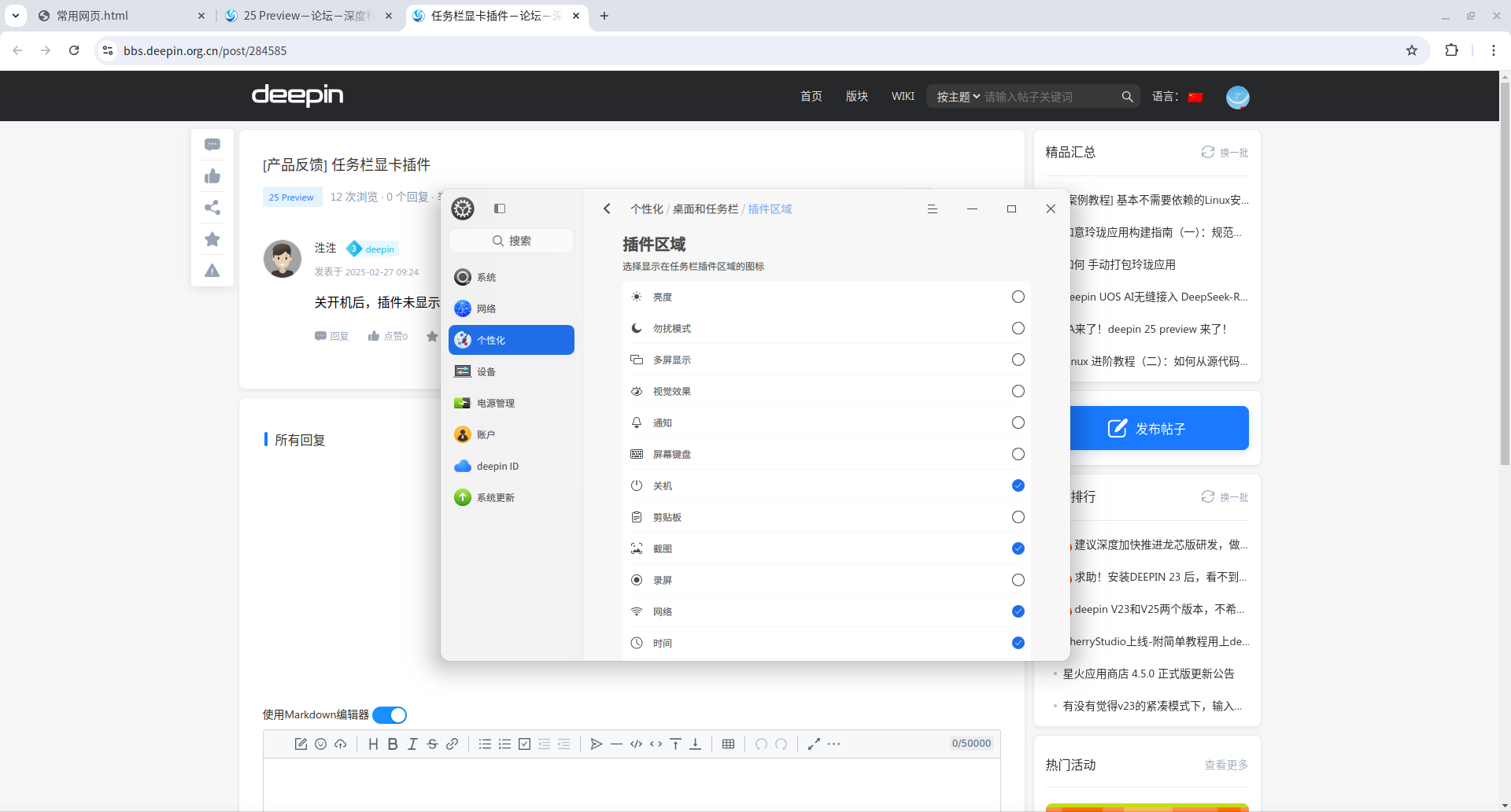Click the share icon in left sidebar
This screenshot has height=812, width=1511.
[212, 208]
